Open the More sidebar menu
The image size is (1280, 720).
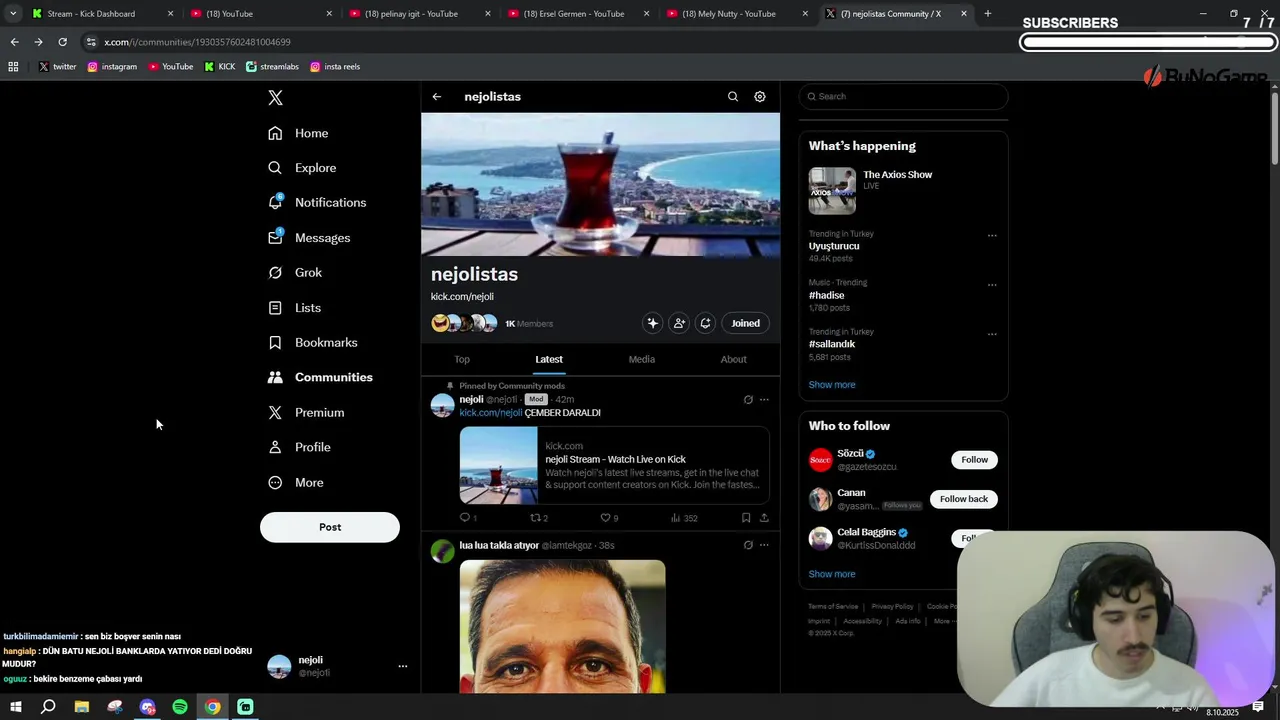click(296, 482)
